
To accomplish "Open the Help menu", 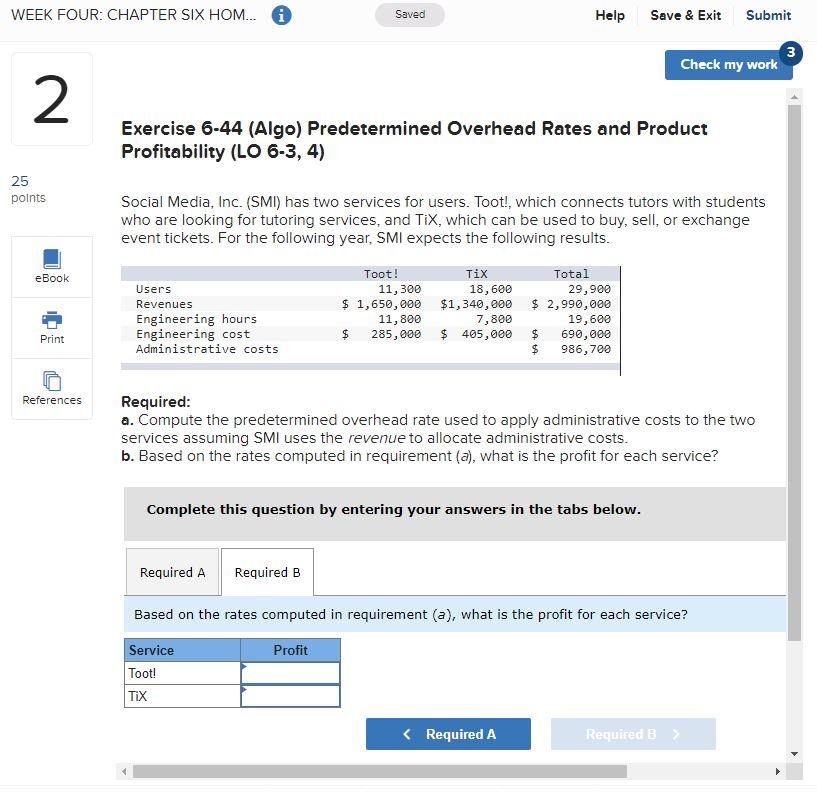I will point(610,15).
